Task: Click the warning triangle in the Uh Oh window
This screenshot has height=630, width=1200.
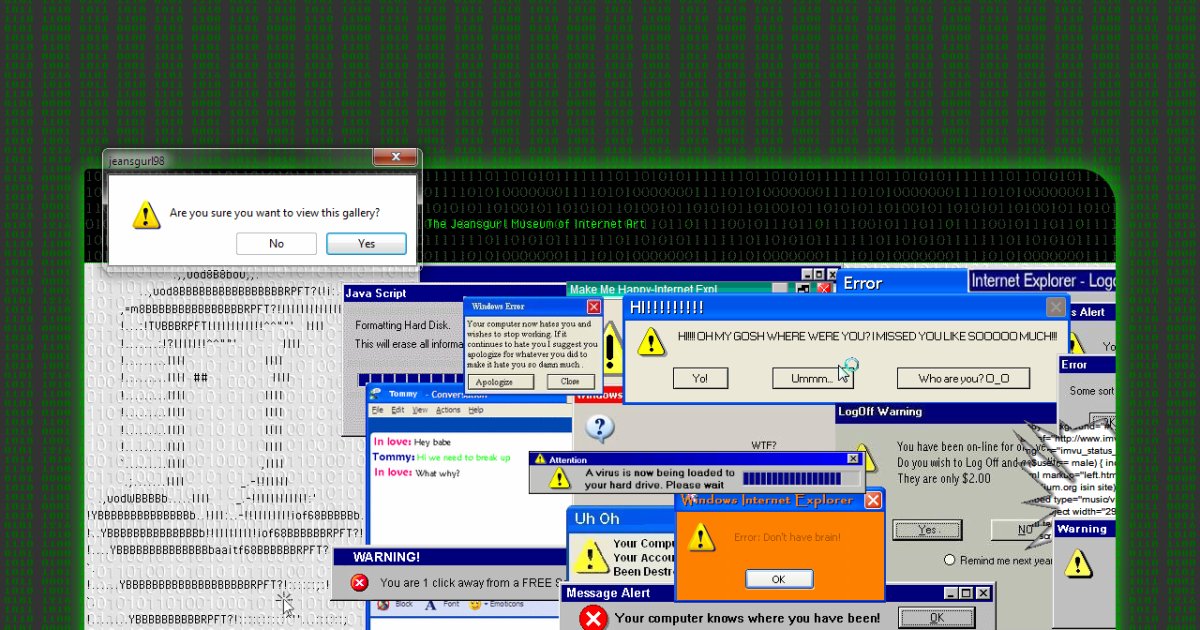Action: (x=590, y=556)
